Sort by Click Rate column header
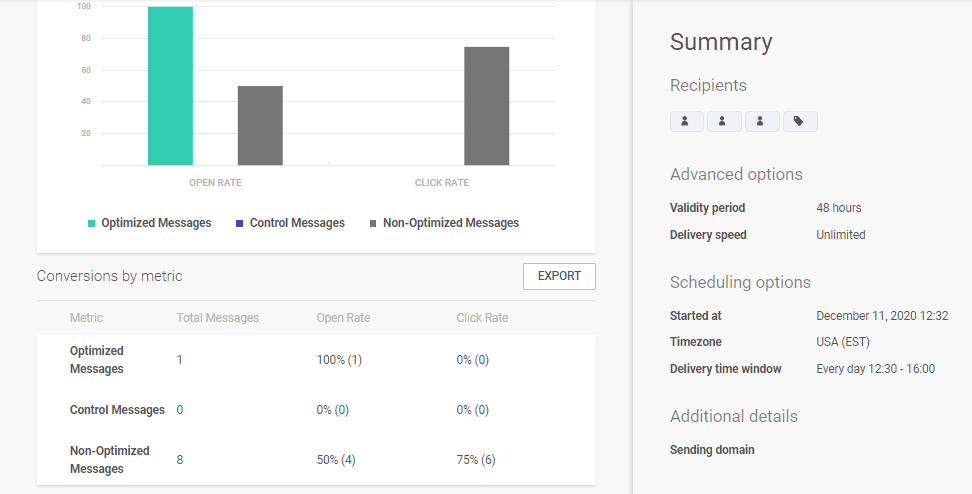Viewport: 972px width, 494px height. click(482, 318)
